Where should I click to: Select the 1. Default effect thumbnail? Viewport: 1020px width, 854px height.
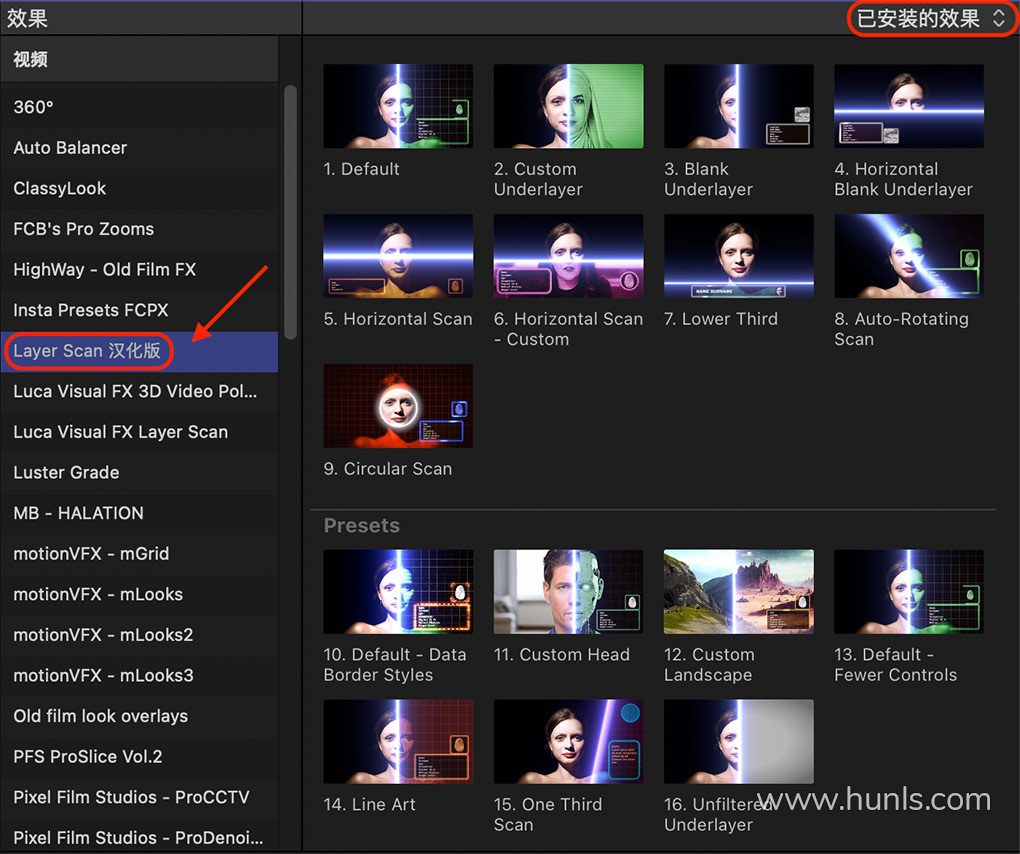(x=398, y=106)
